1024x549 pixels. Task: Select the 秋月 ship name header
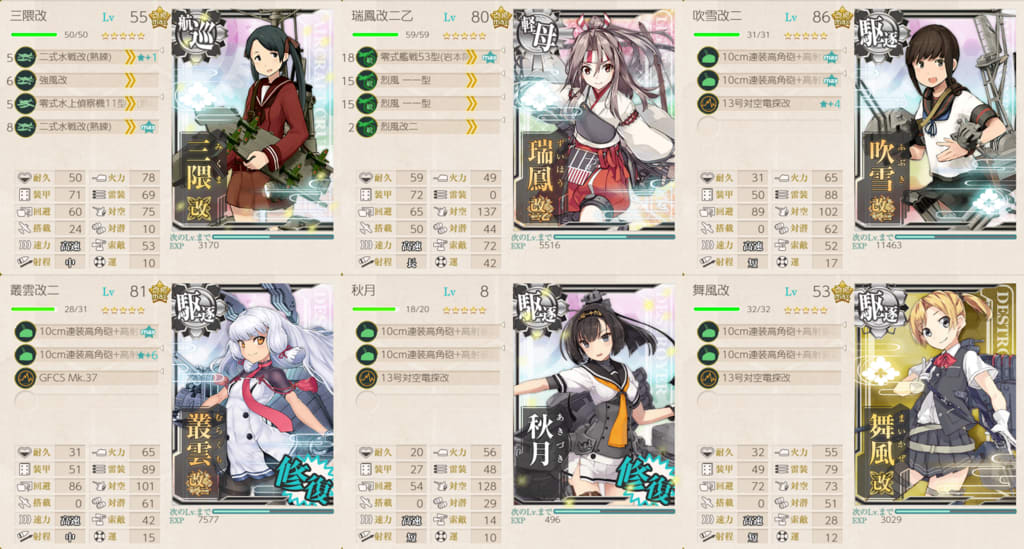(x=363, y=291)
